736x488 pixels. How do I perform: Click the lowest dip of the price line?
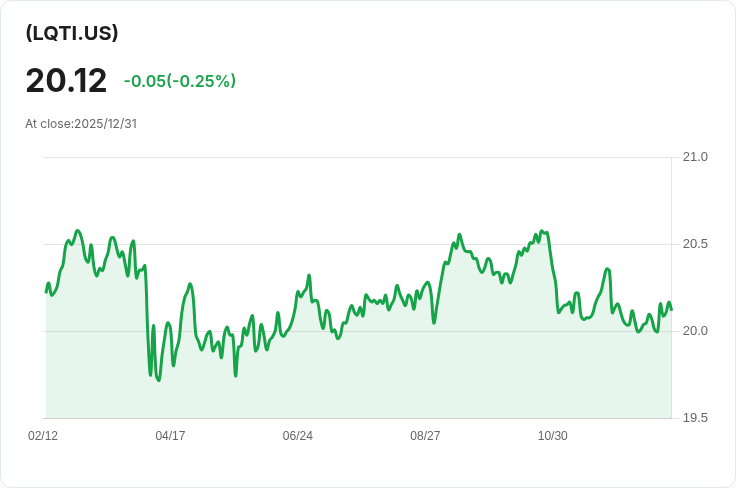pyautogui.click(x=158, y=380)
